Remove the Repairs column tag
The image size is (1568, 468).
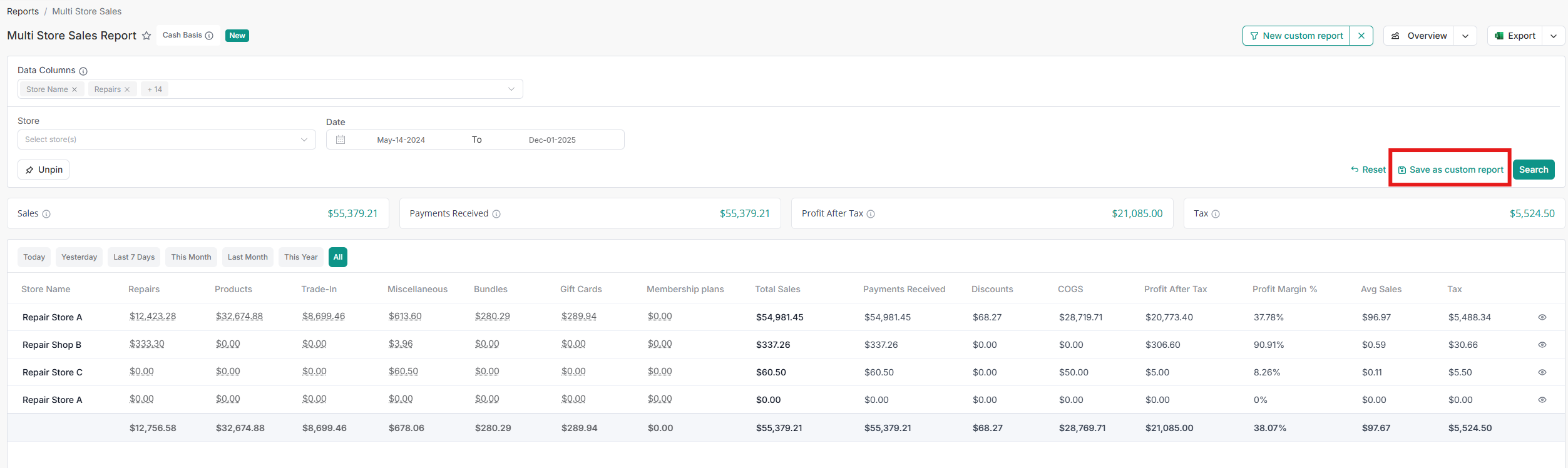[127, 89]
